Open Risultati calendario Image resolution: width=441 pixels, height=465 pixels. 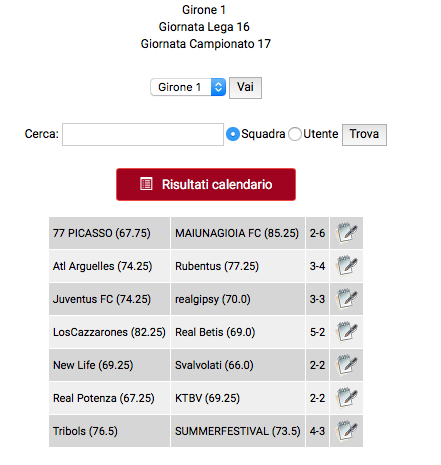coord(206,184)
